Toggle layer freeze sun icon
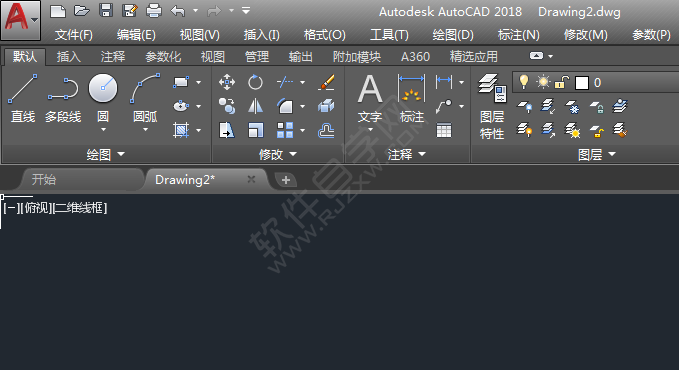 pyautogui.click(x=543, y=82)
